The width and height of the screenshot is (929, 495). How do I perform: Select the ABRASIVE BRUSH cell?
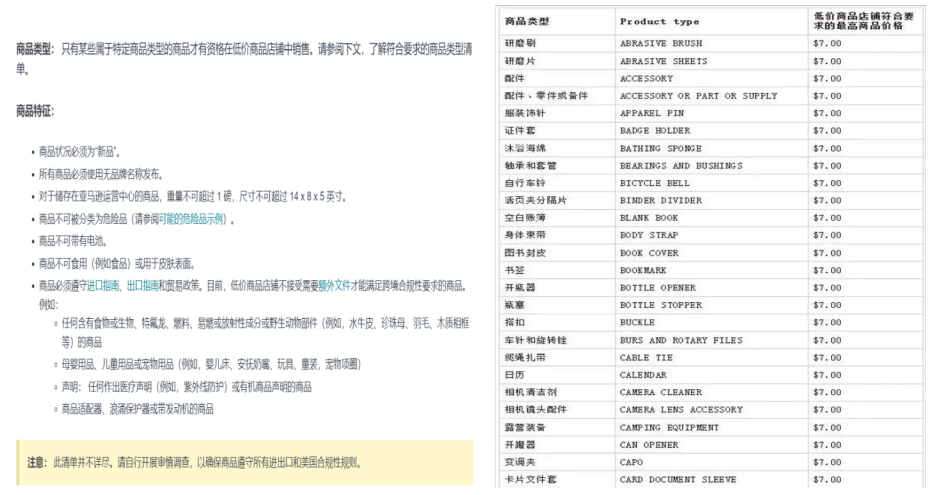[712, 43]
